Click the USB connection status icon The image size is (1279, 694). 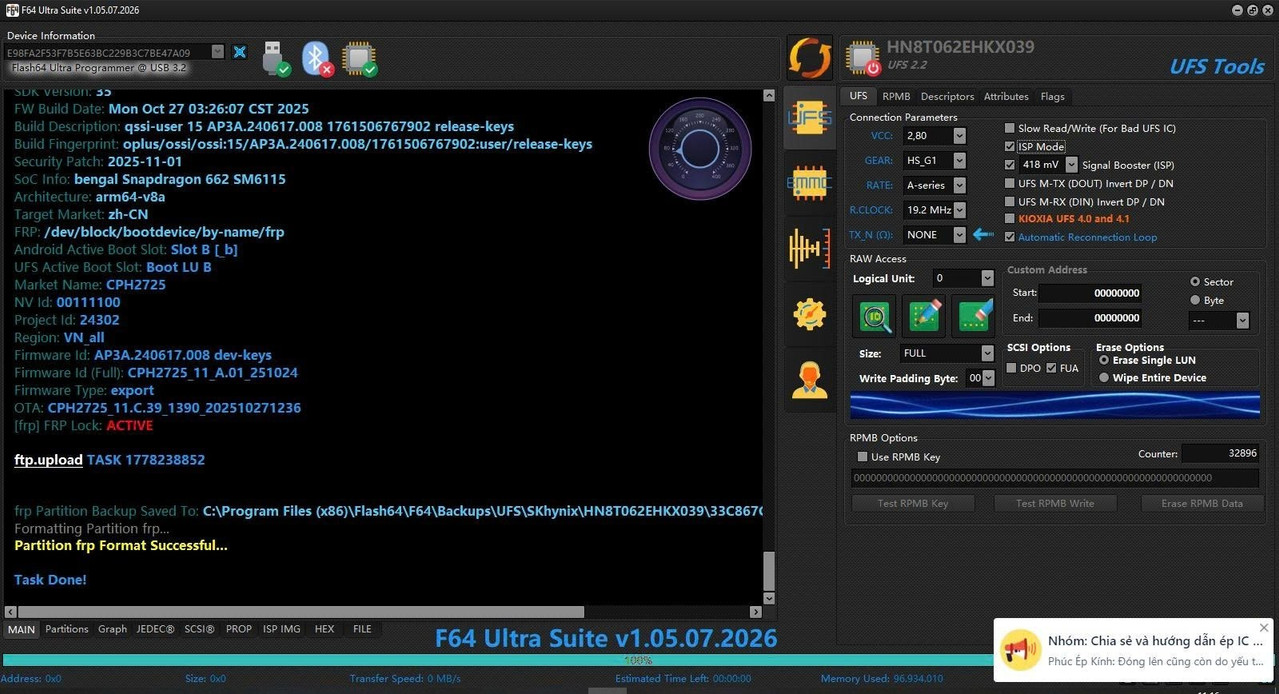tap(275, 58)
